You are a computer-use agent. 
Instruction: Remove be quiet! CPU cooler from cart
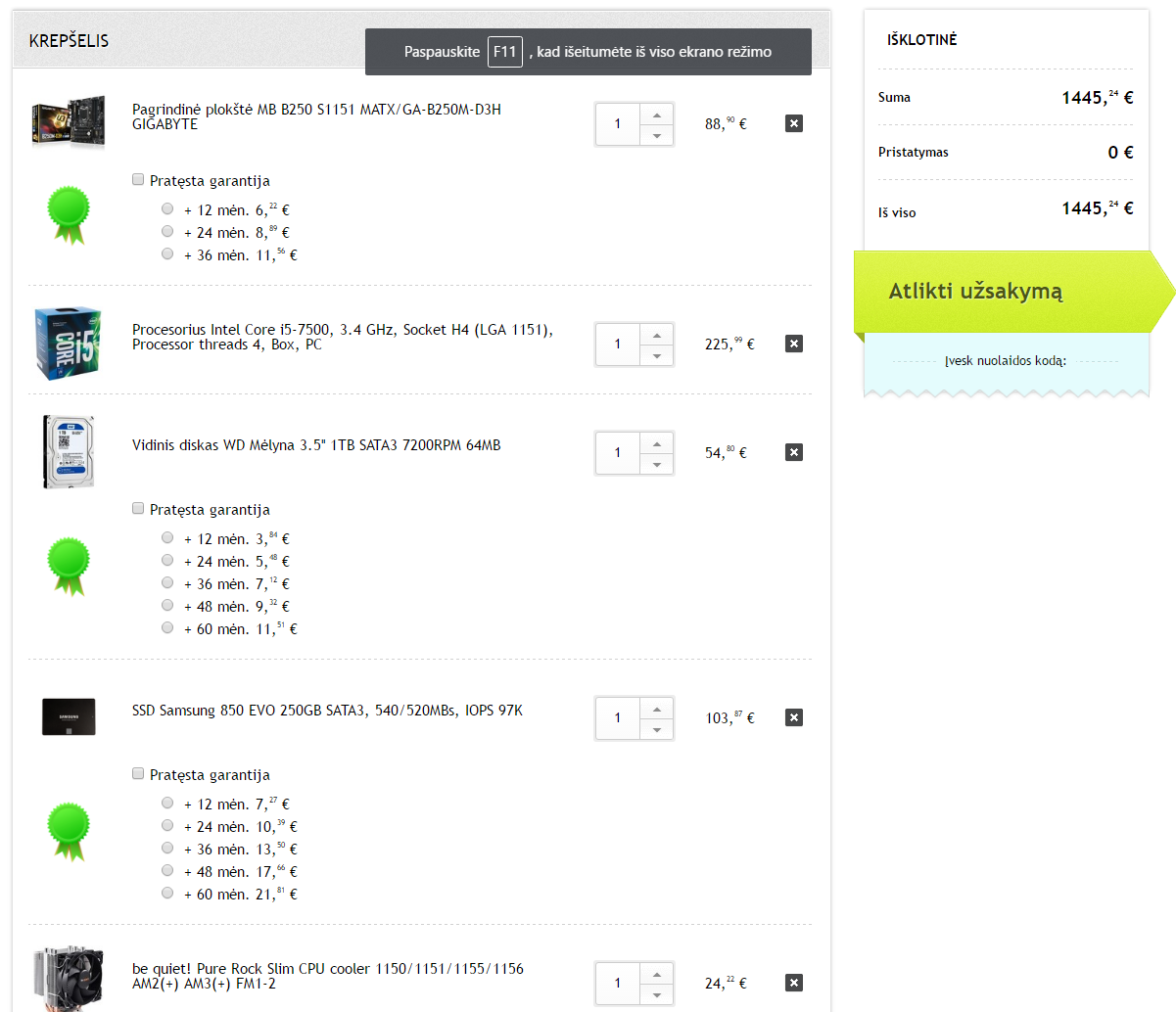tap(794, 983)
